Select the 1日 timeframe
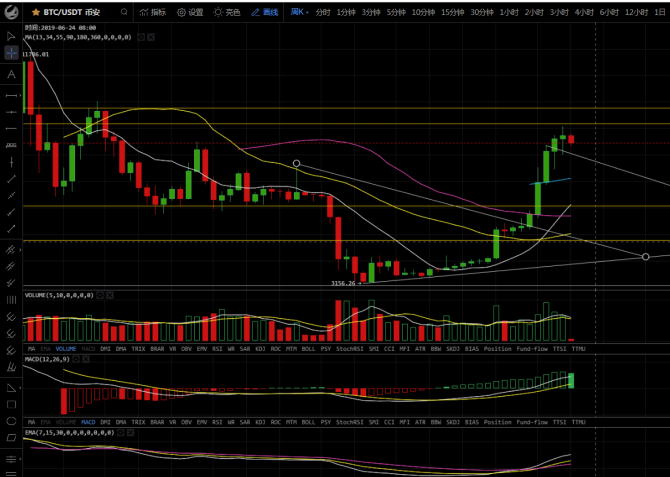Image resolution: width=670 pixels, height=477 pixels. pos(662,12)
